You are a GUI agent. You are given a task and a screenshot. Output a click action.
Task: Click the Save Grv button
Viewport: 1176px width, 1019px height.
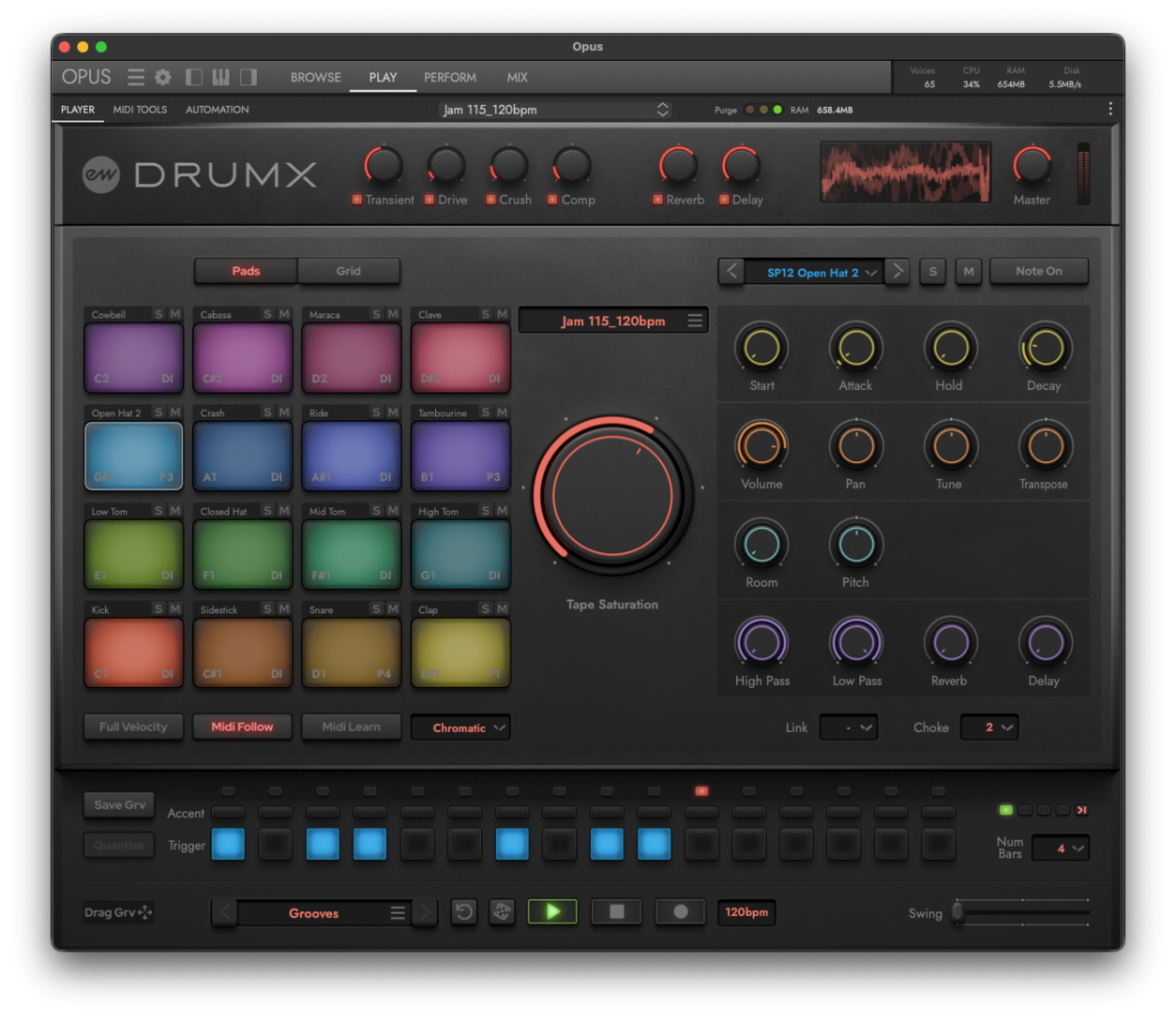(x=119, y=804)
